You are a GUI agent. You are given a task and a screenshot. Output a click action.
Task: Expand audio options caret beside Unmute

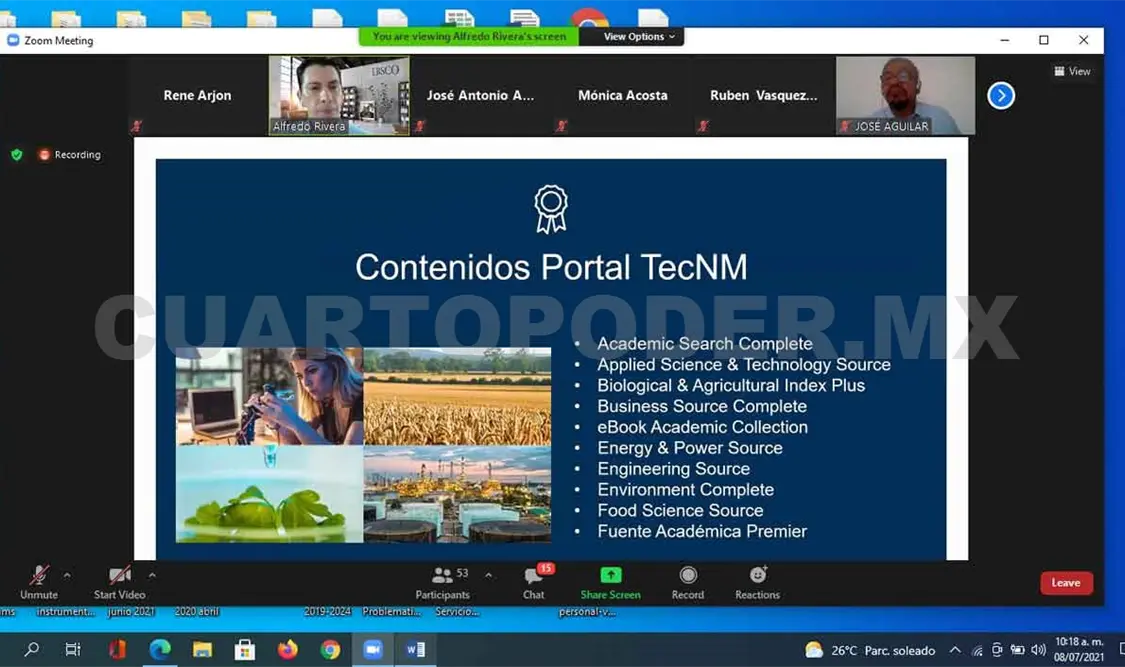tap(67, 575)
